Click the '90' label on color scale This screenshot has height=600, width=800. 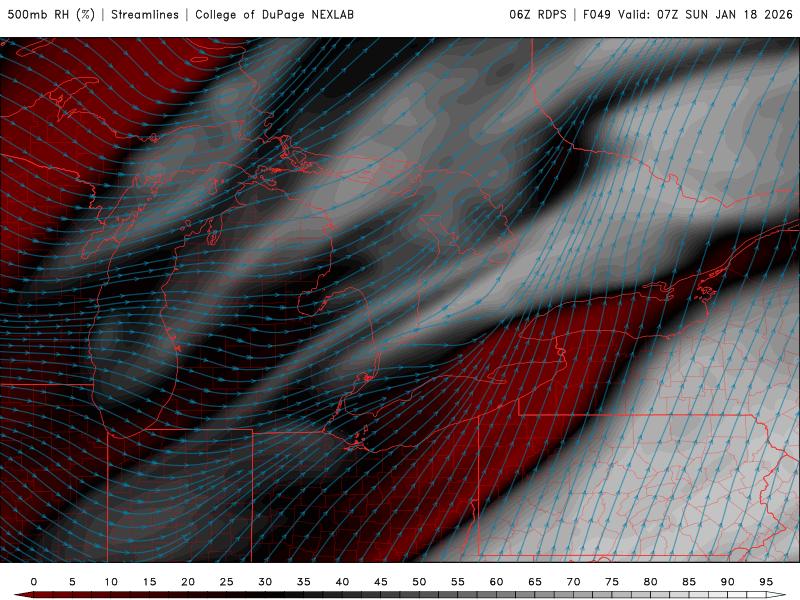point(728,582)
